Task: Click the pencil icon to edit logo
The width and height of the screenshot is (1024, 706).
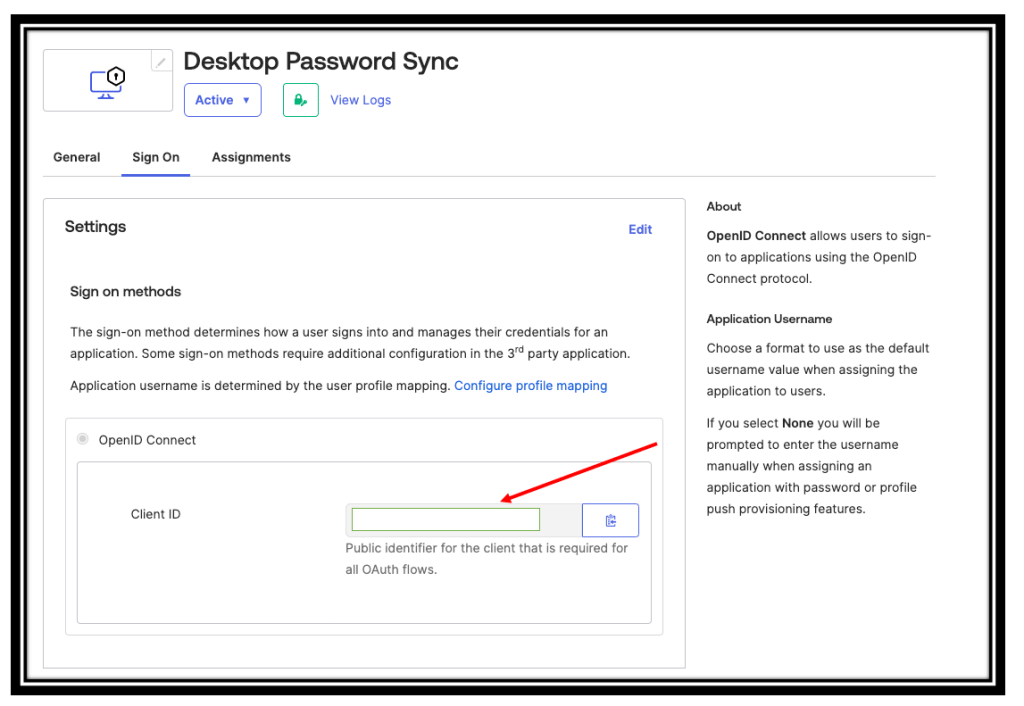Action: (x=161, y=62)
